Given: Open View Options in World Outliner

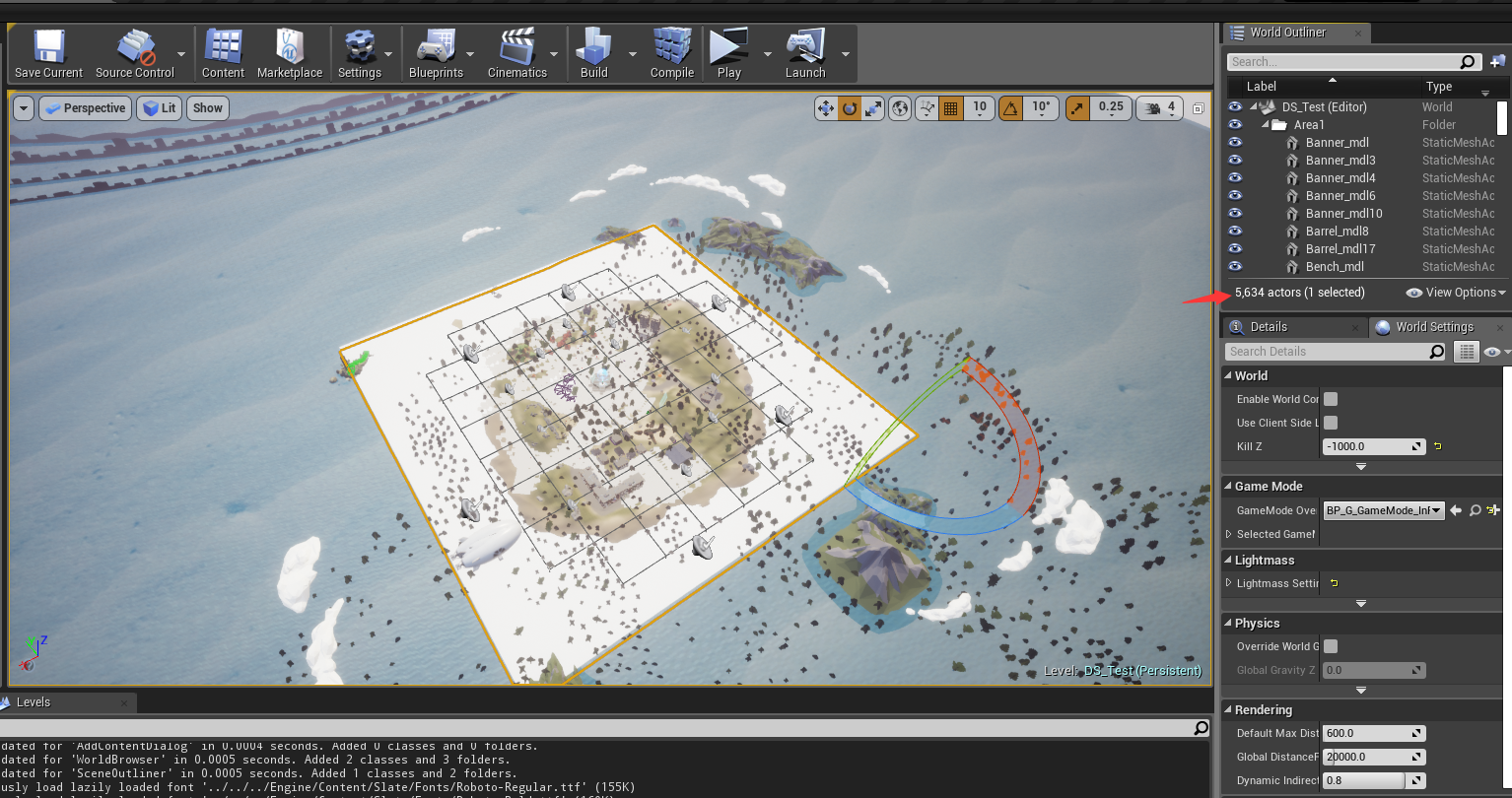Looking at the screenshot, I should coord(1456,293).
